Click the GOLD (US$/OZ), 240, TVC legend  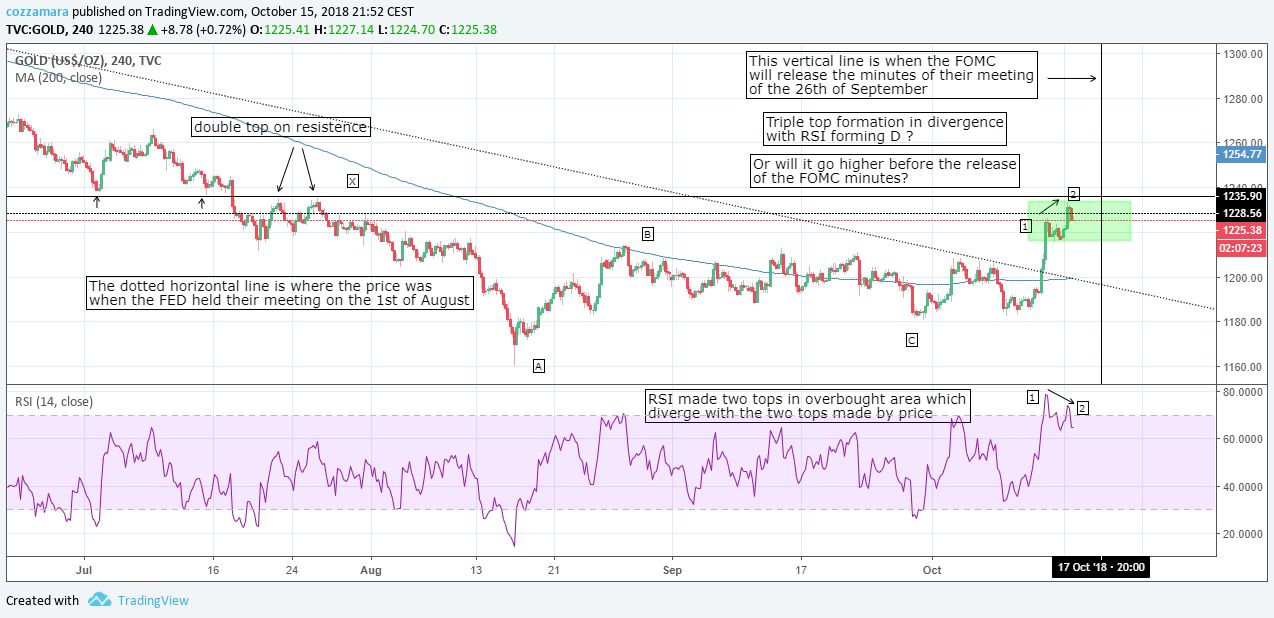(x=89, y=61)
